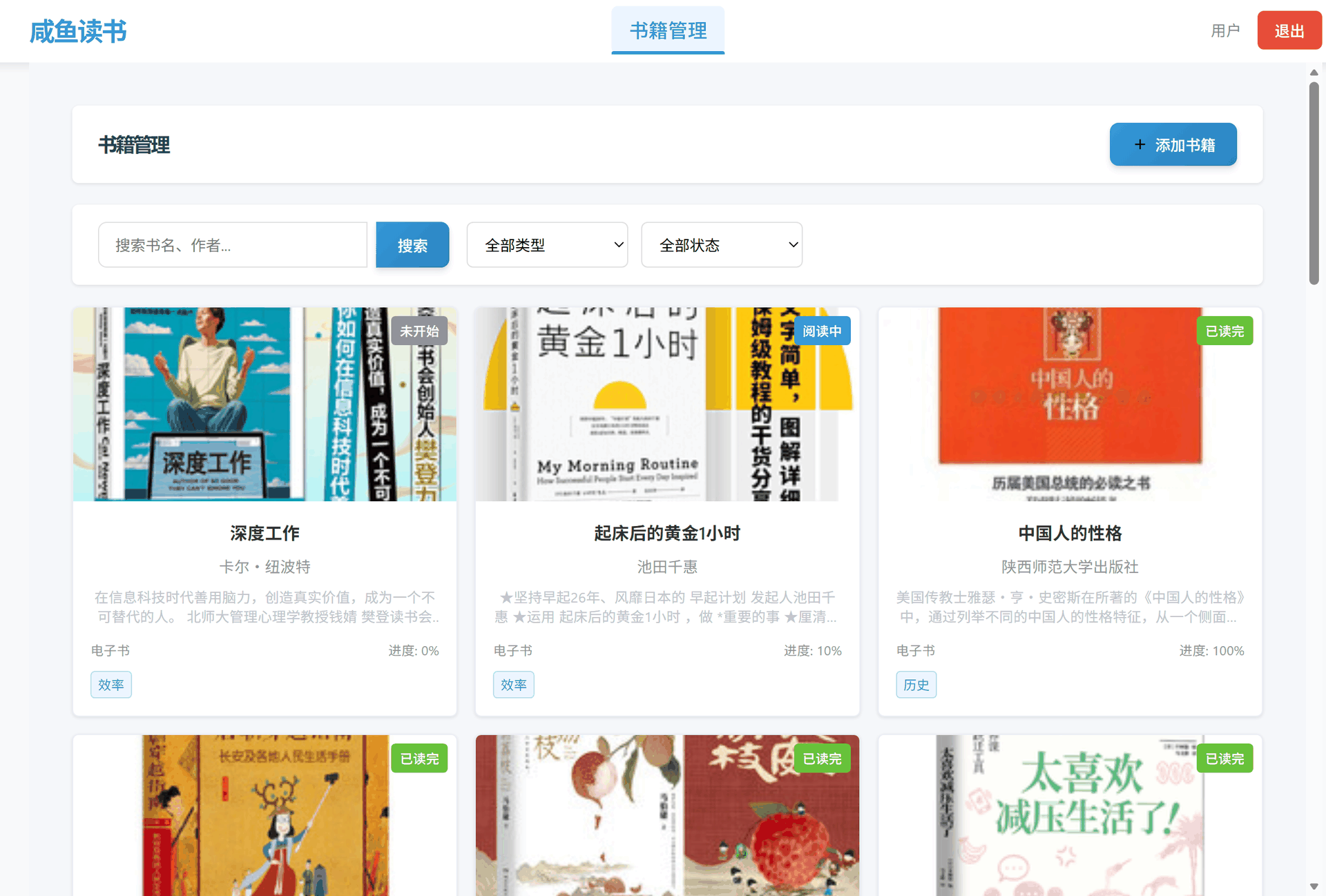Click the 未开始 badge on 深度工作
The width and height of the screenshot is (1326, 896).
[x=419, y=331]
